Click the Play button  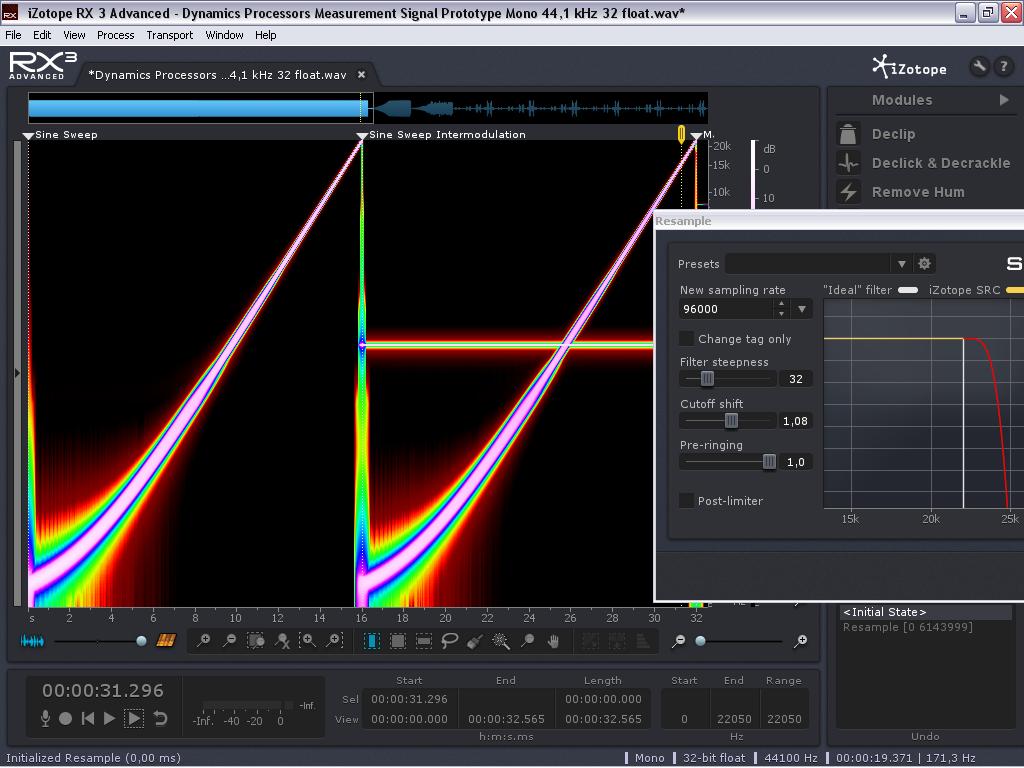[x=110, y=718]
